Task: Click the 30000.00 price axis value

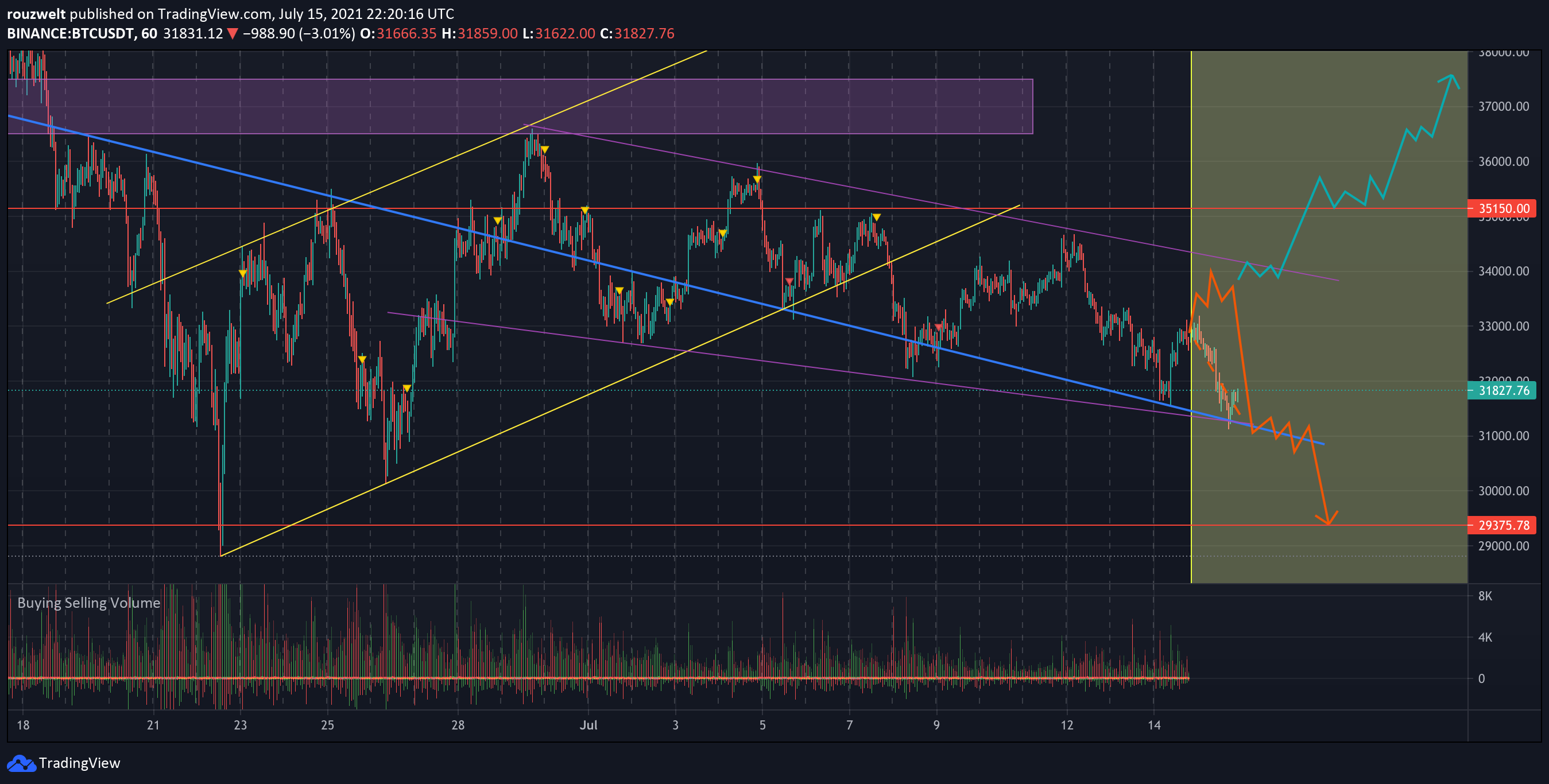Action: [1503, 491]
